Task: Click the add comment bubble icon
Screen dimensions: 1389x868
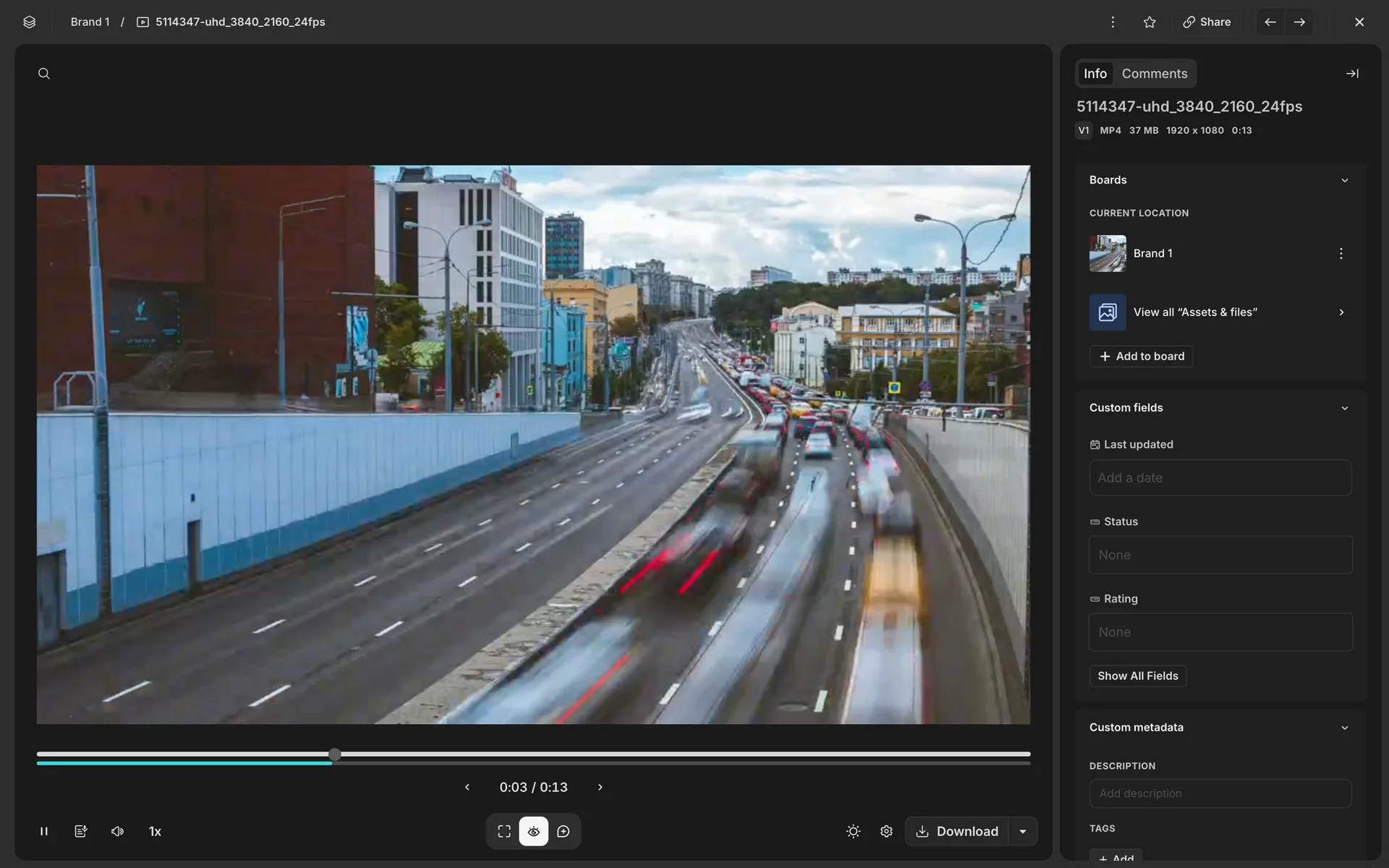Action: (x=564, y=831)
